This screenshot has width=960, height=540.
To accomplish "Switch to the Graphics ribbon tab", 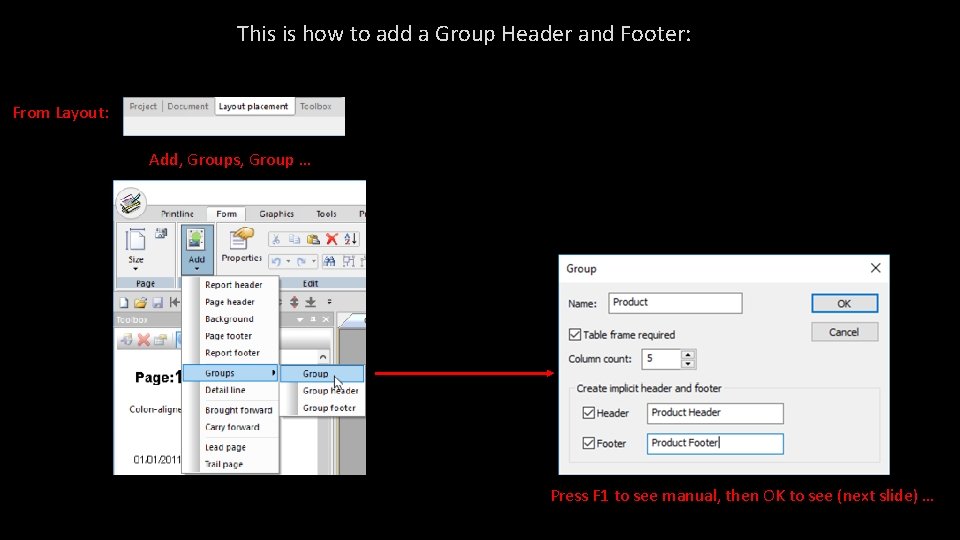I will click(x=277, y=214).
